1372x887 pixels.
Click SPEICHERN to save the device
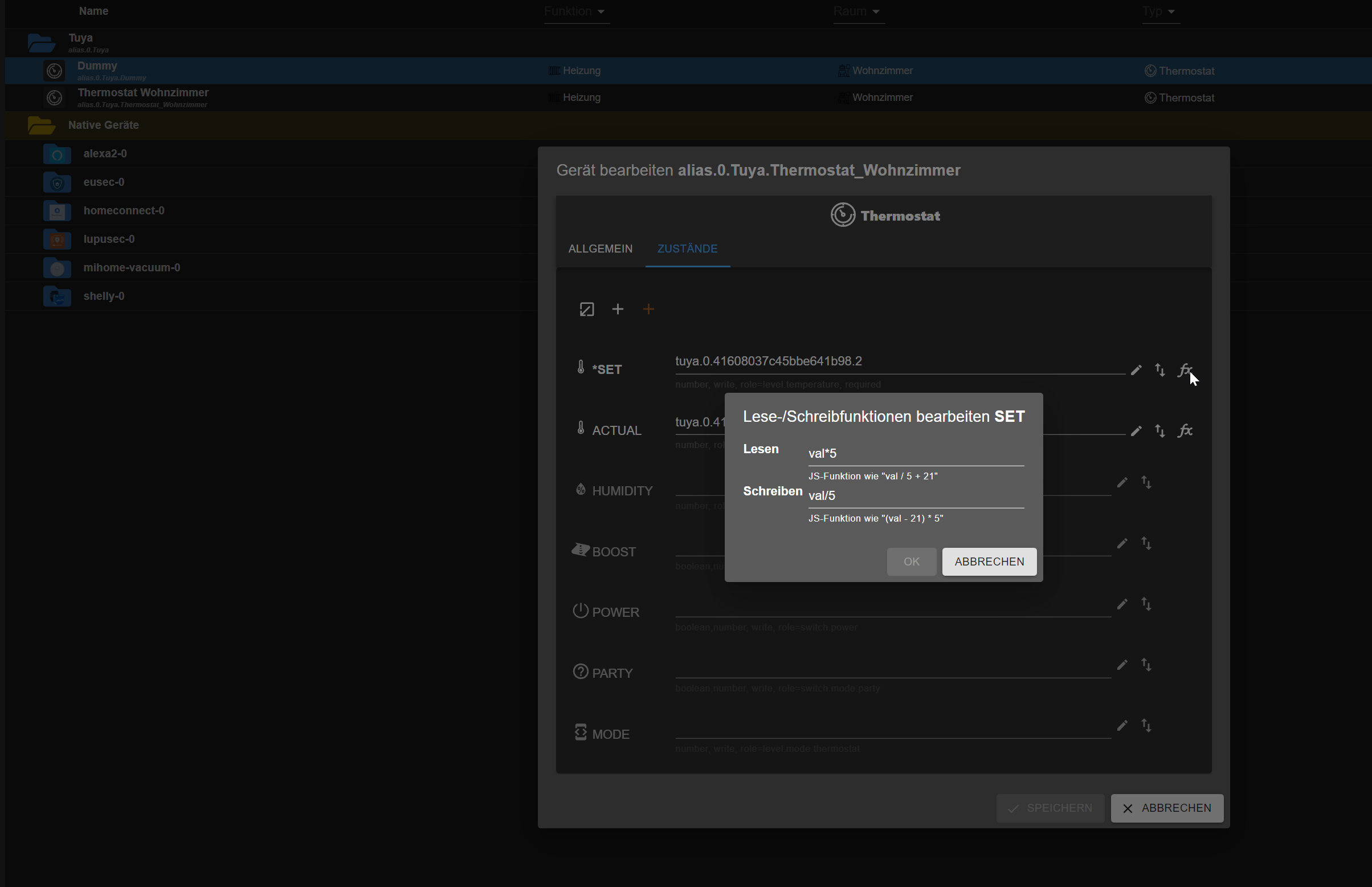tap(1049, 808)
